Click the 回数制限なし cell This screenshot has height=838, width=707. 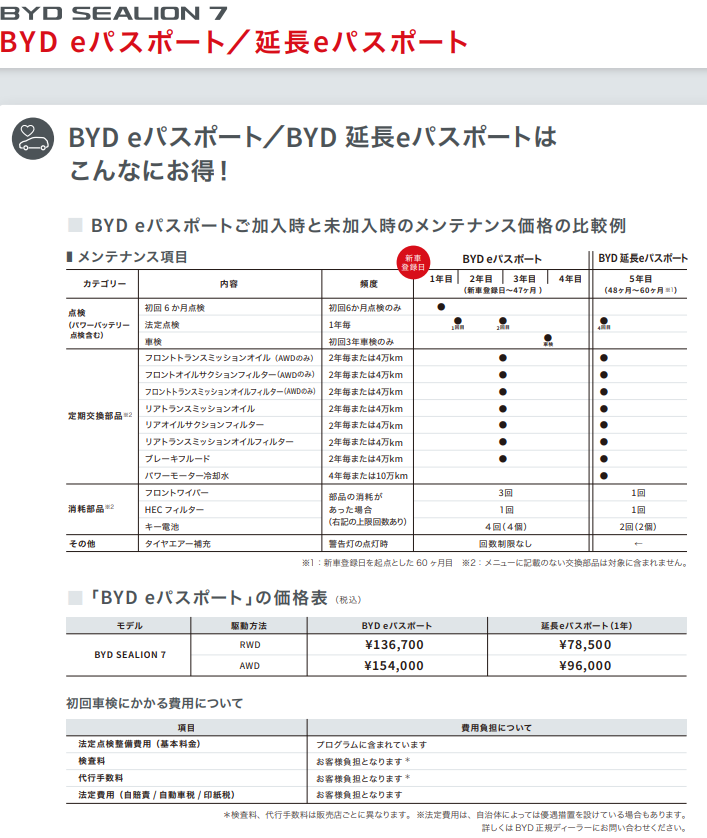click(505, 544)
